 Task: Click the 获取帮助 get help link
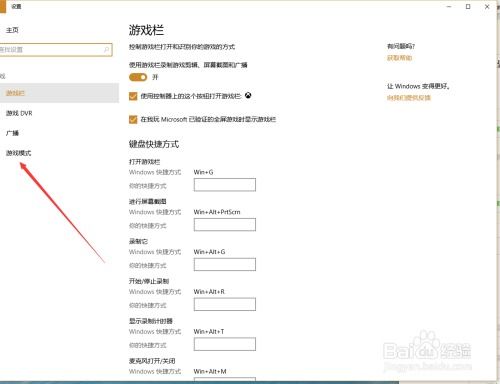pyautogui.click(x=399, y=58)
